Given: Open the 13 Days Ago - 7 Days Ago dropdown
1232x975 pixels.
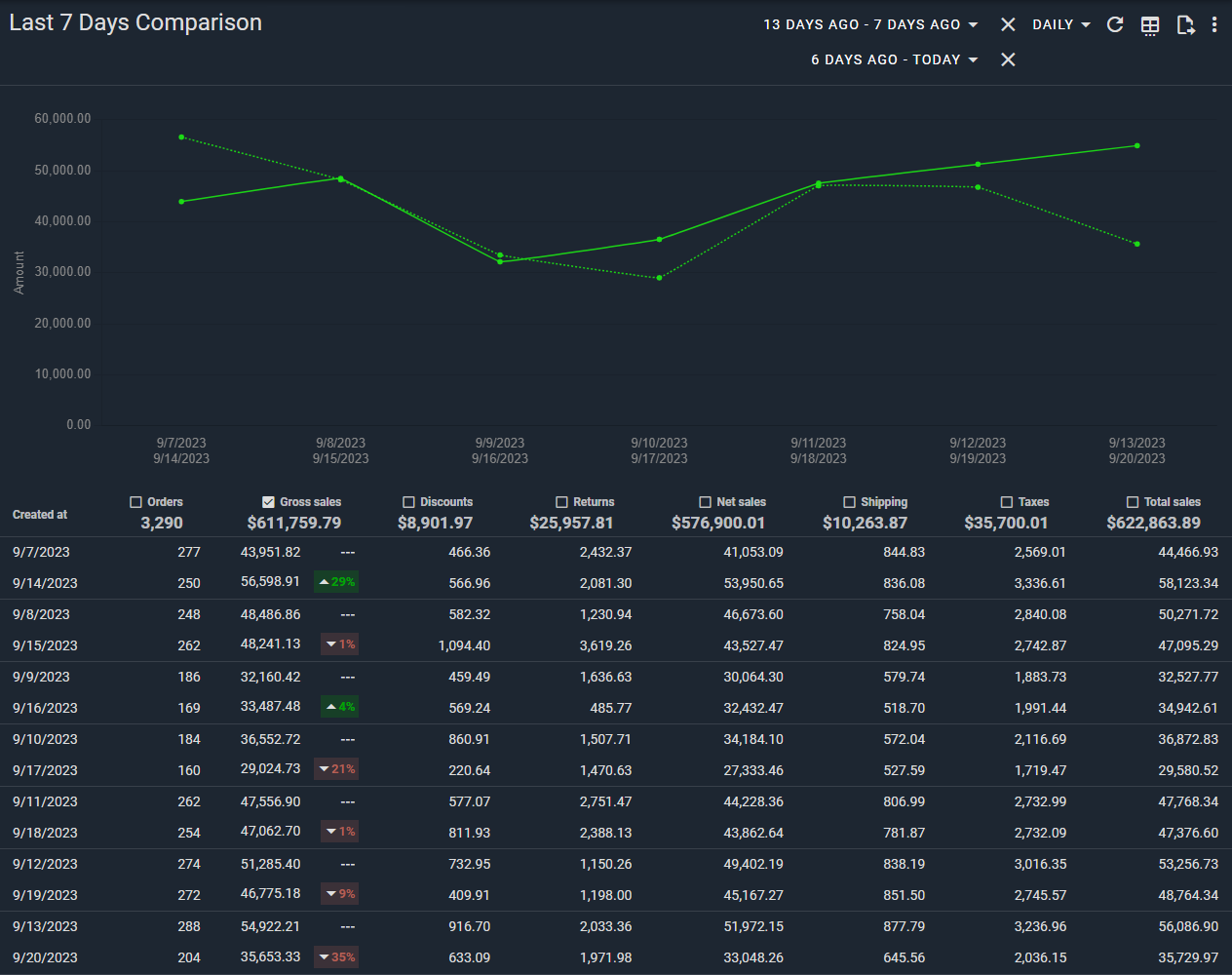Looking at the screenshot, I should pyautogui.click(x=869, y=24).
